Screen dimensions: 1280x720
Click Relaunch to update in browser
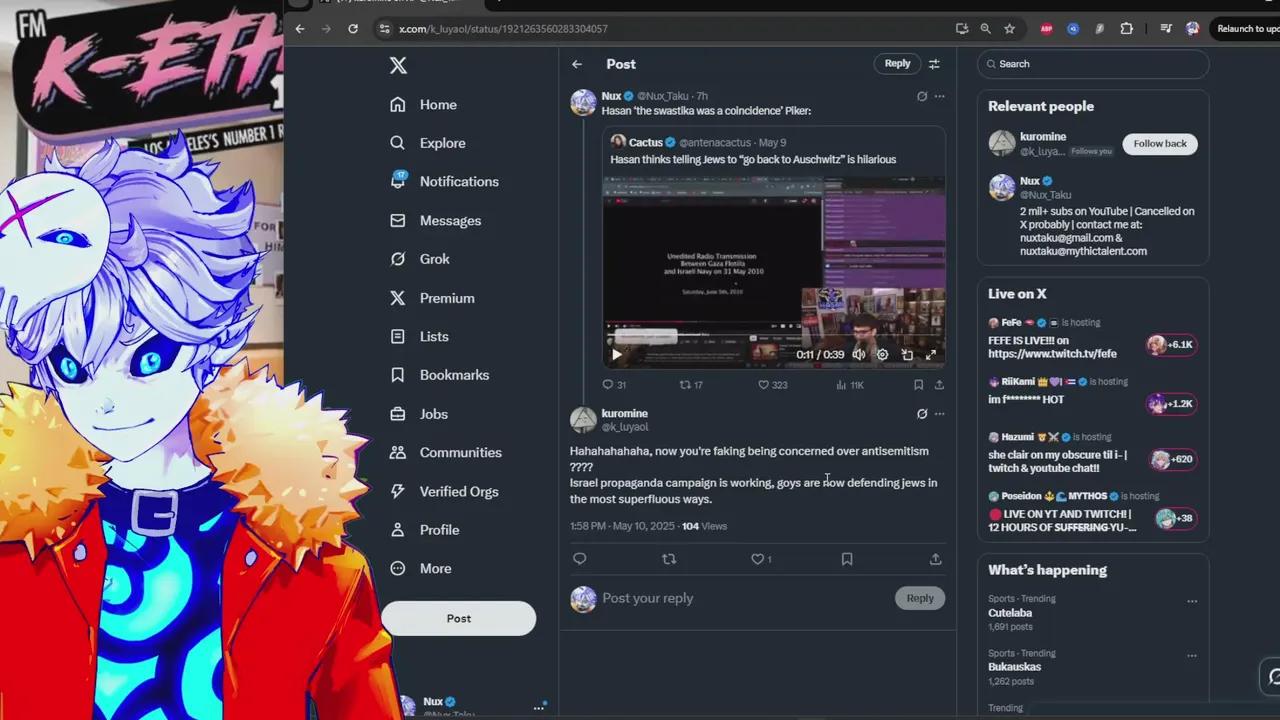(x=1248, y=29)
